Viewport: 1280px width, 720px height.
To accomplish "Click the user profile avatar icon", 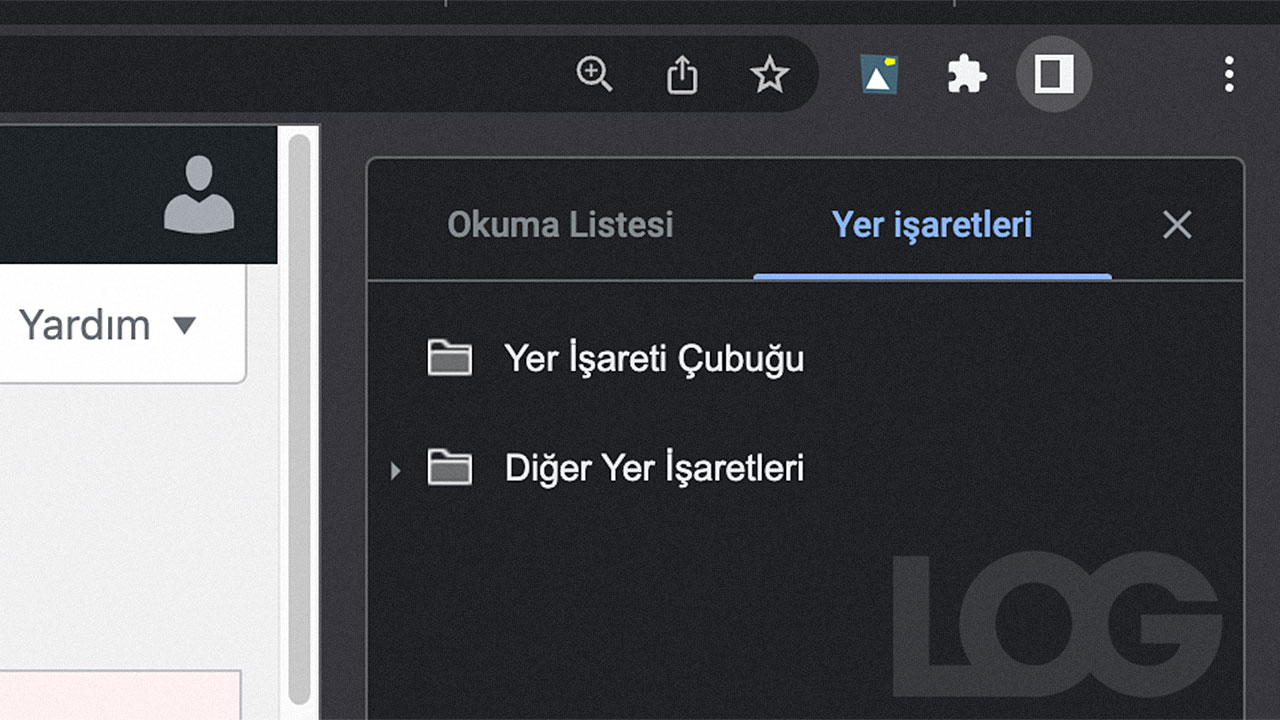I will tap(199, 194).
